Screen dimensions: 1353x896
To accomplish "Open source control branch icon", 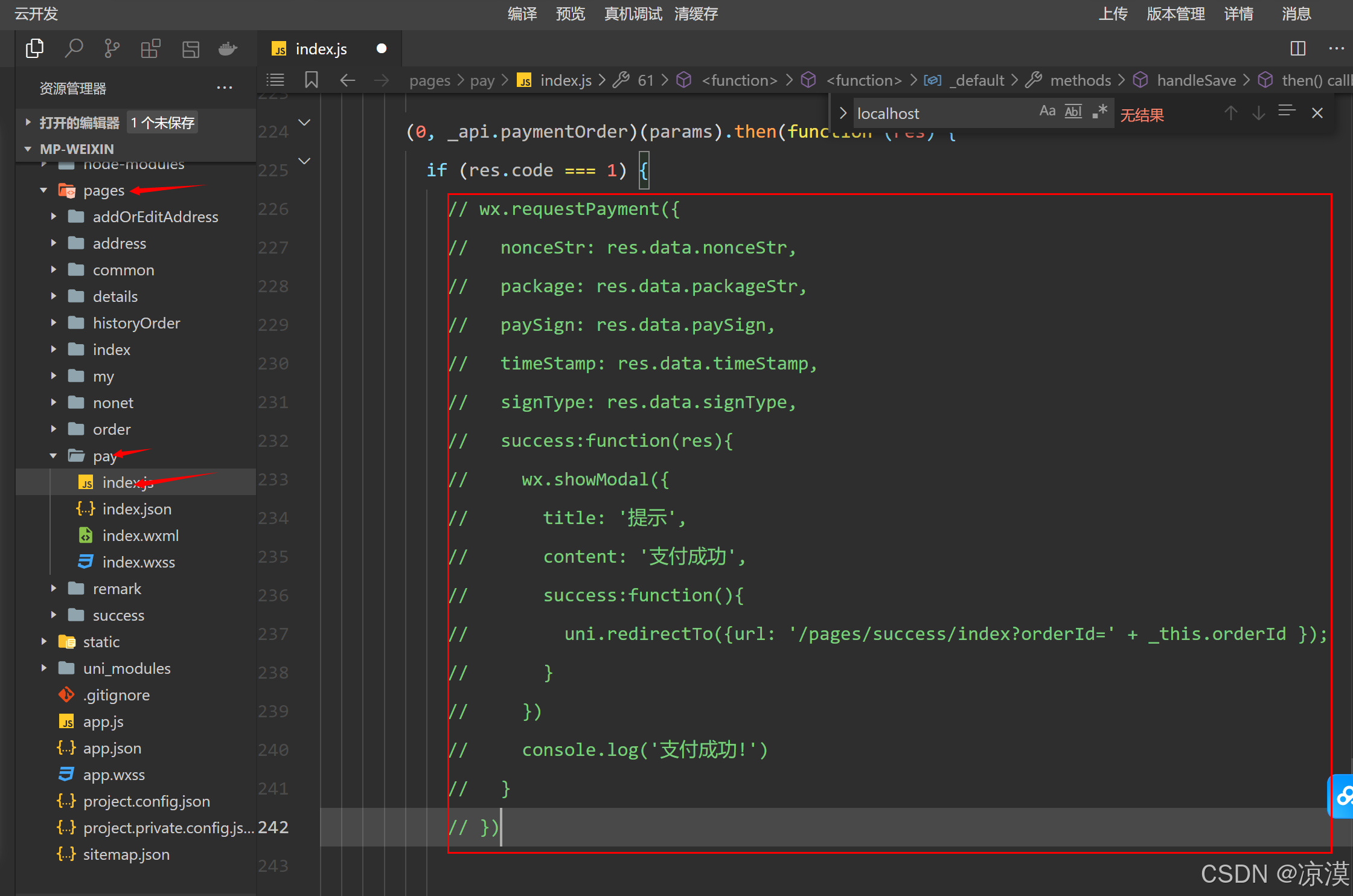I will click(112, 48).
